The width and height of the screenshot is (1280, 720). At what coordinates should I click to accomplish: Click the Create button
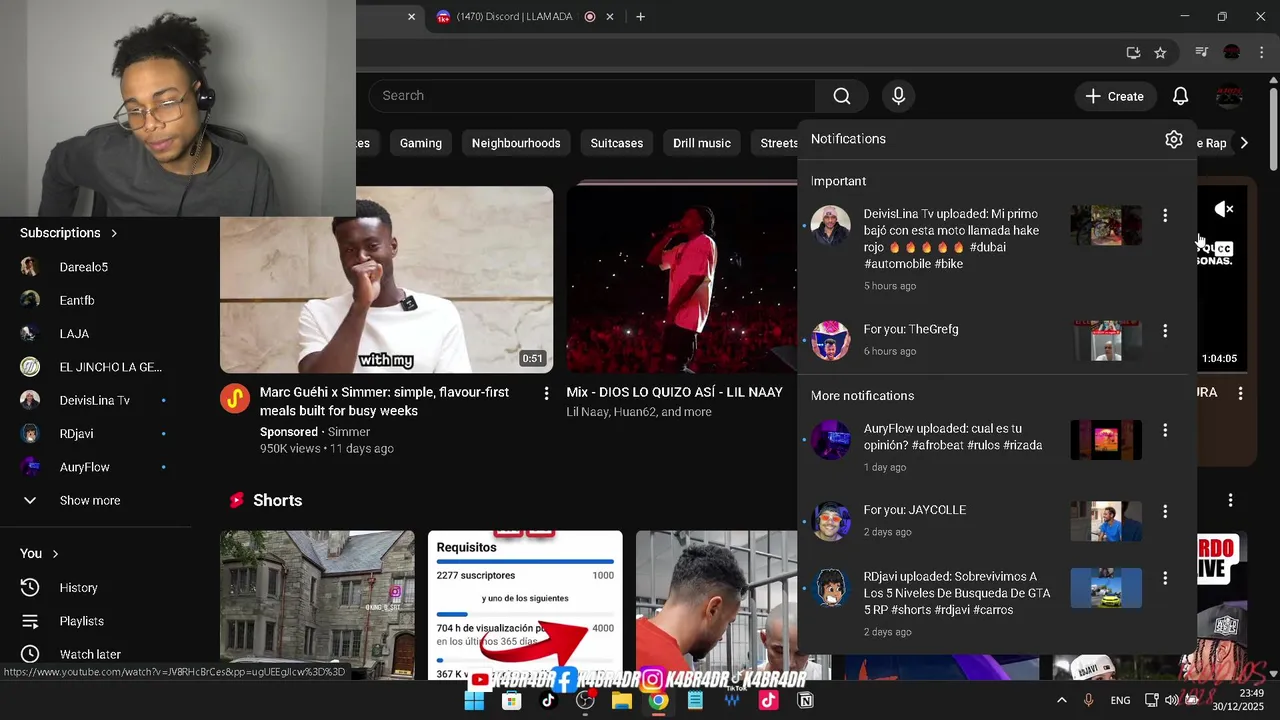tap(1115, 96)
